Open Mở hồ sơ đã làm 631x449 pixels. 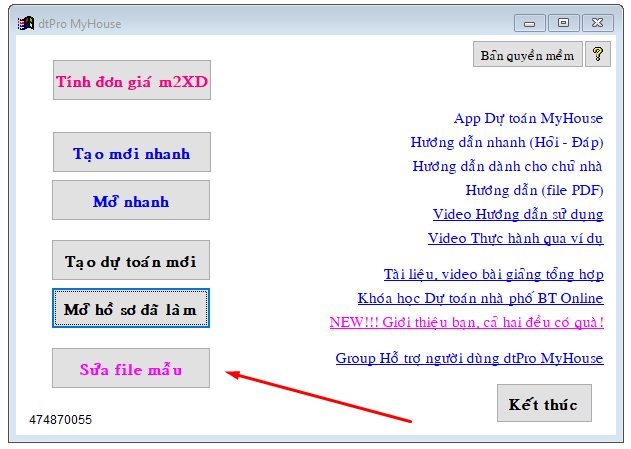tap(131, 309)
